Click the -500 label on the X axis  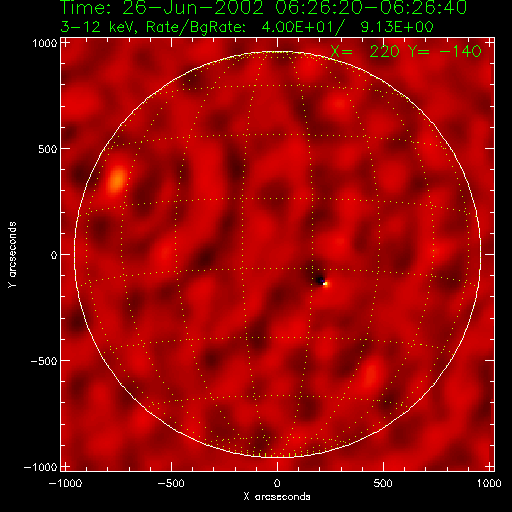171,483
